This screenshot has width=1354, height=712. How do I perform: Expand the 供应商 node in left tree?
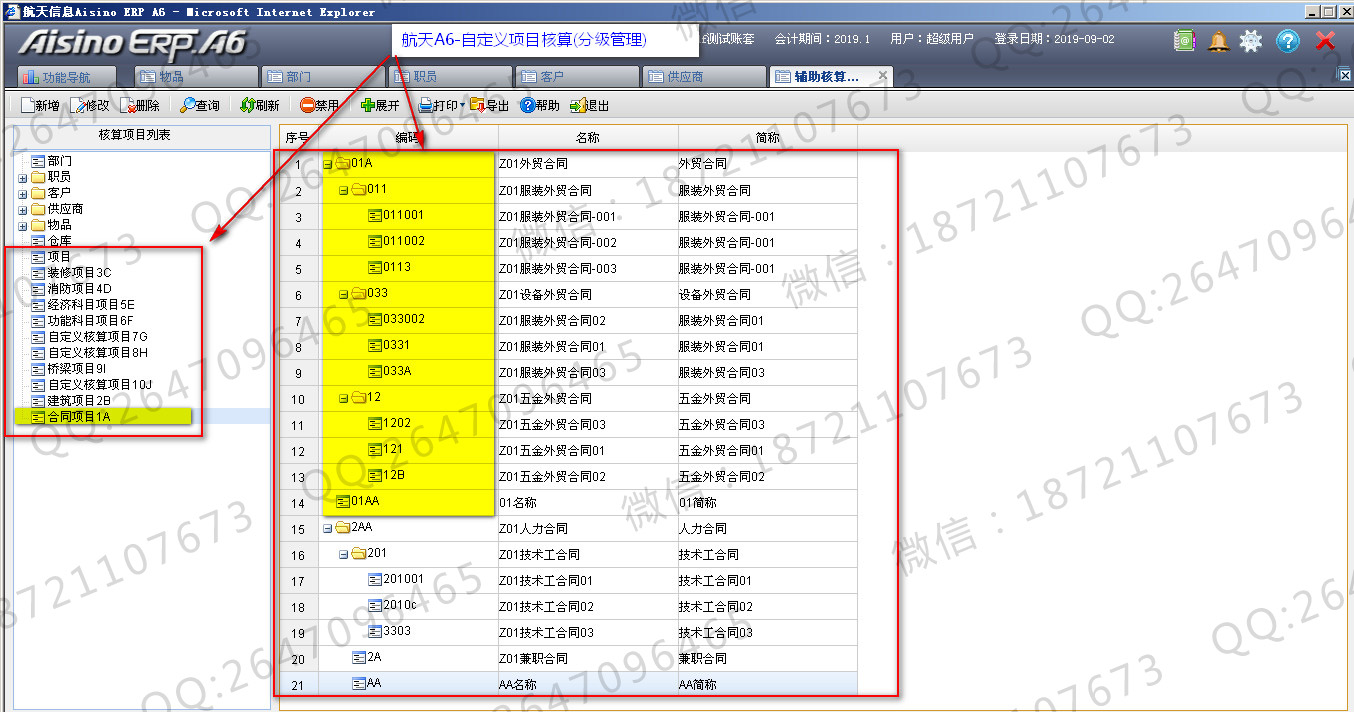coord(23,209)
